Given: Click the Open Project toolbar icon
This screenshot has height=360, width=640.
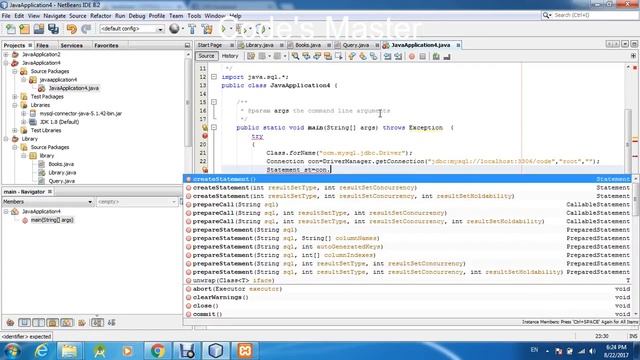Looking at the screenshot, I should pyautogui.click(x=39, y=29).
